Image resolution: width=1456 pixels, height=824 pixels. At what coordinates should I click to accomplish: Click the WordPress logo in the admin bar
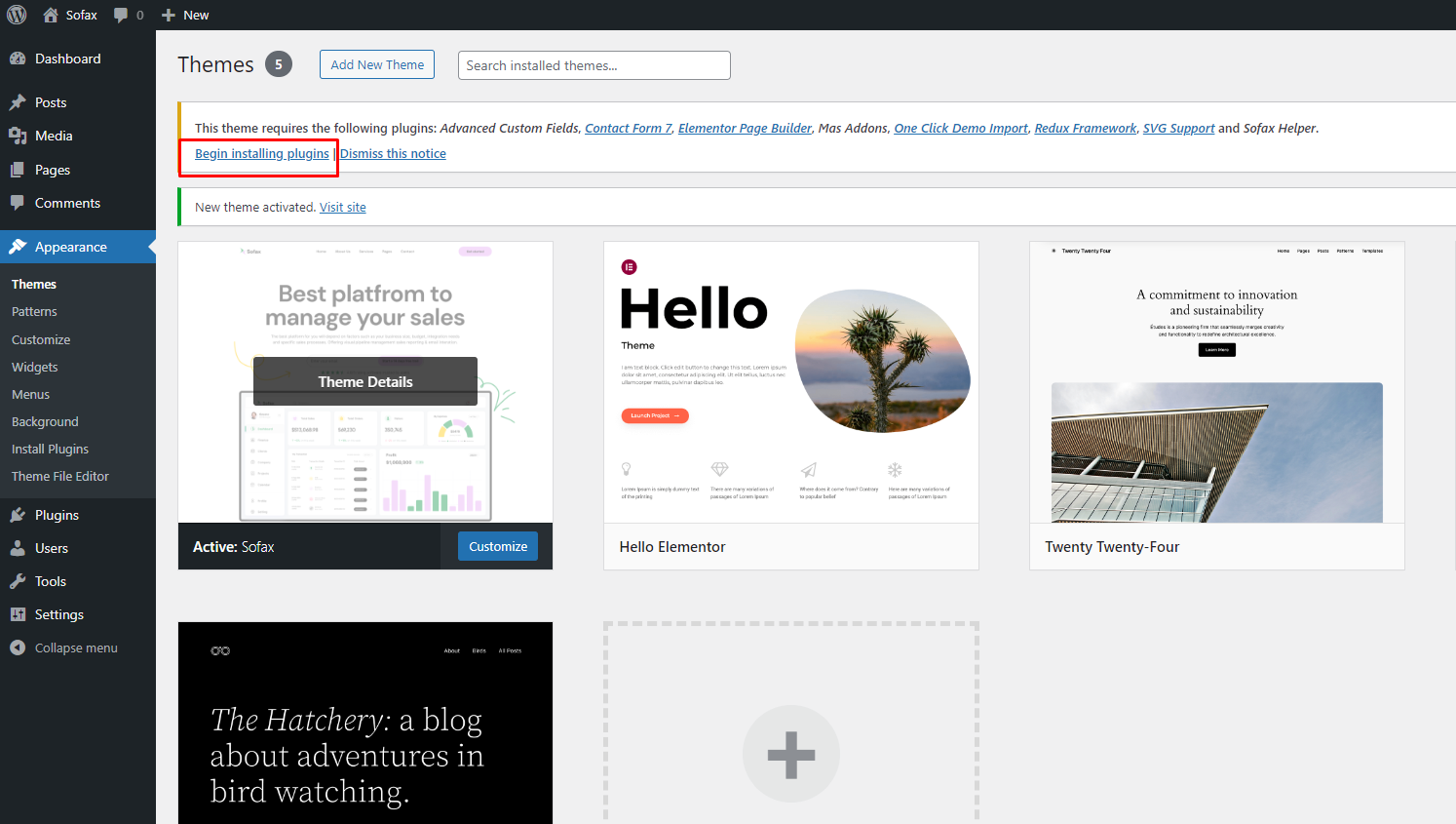pyautogui.click(x=17, y=15)
